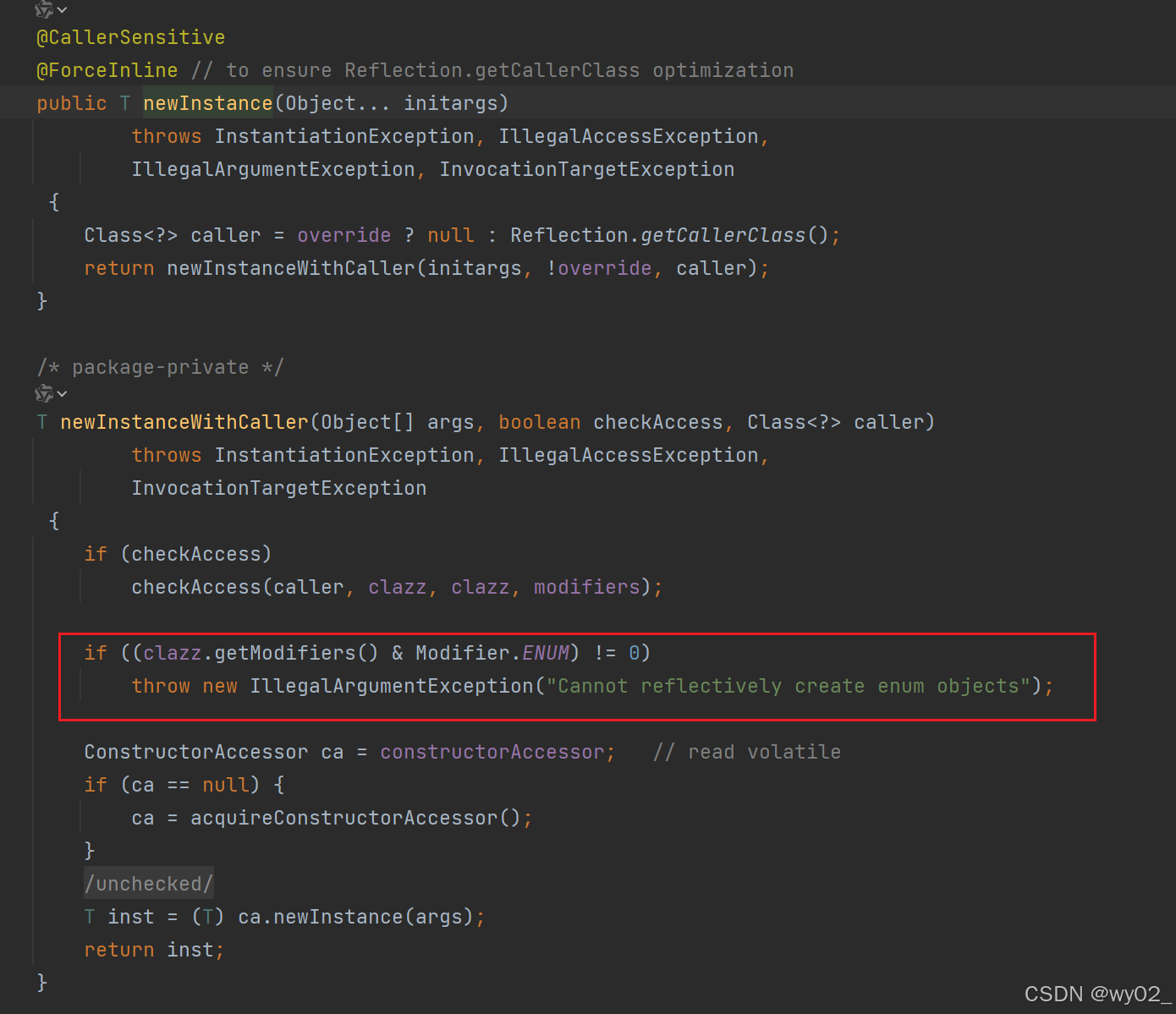This screenshot has height=1014, width=1176.
Task: Click newInstanceWithCaller in the return statement
Action: [291, 268]
